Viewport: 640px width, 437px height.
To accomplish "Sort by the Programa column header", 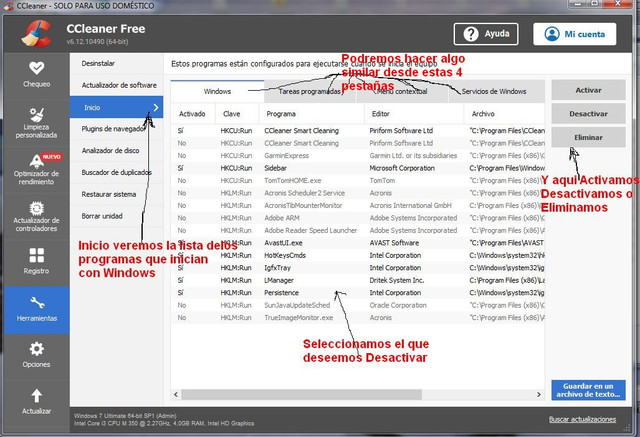I will pyautogui.click(x=311, y=114).
